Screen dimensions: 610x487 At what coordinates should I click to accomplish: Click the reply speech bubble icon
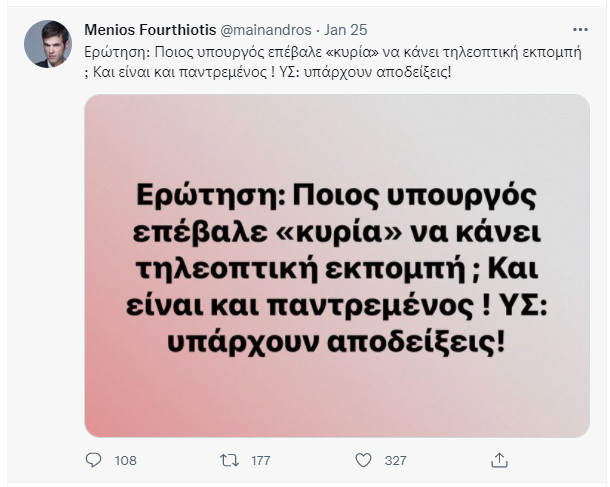(x=95, y=460)
